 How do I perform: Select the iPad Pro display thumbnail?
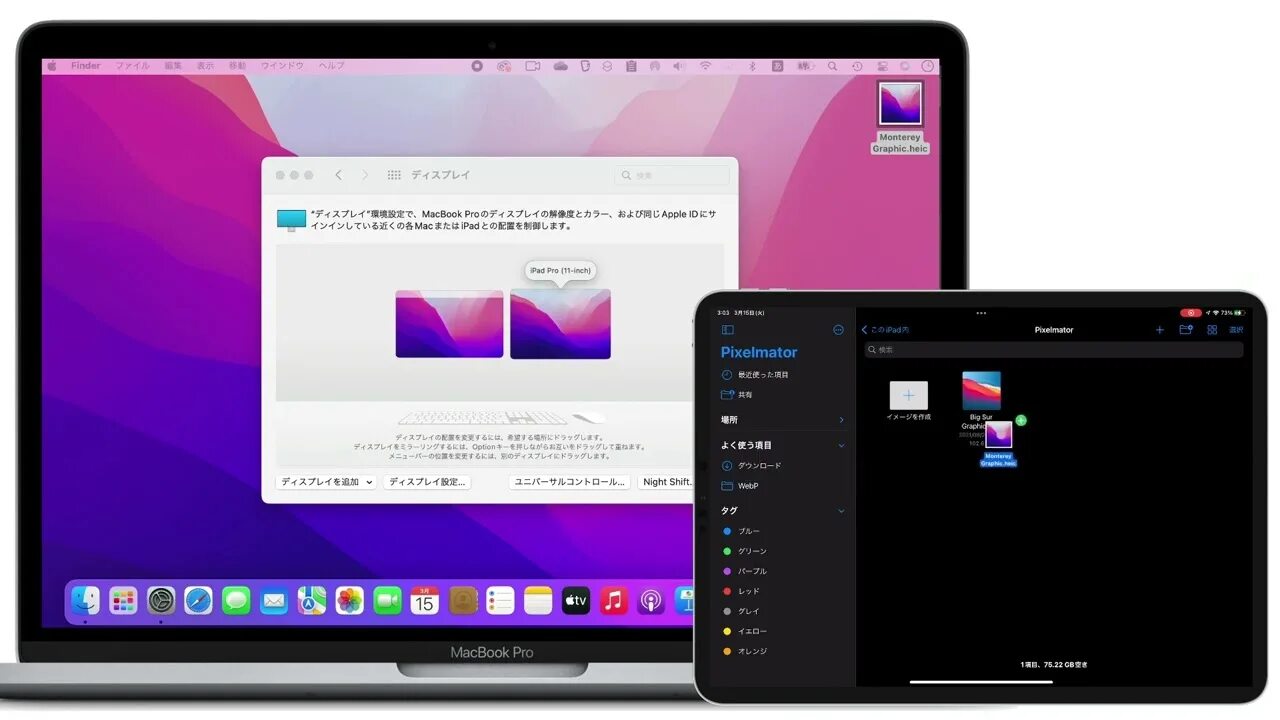click(x=560, y=324)
